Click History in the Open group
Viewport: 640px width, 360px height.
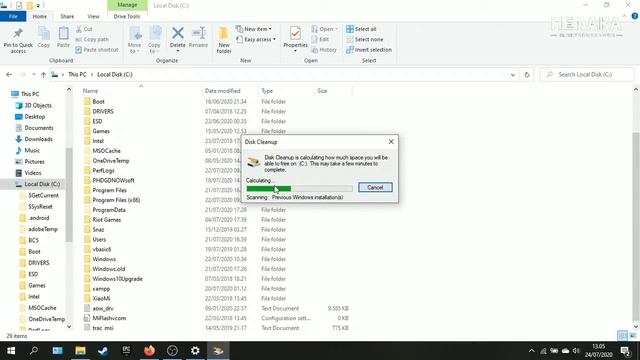[x=324, y=50]
